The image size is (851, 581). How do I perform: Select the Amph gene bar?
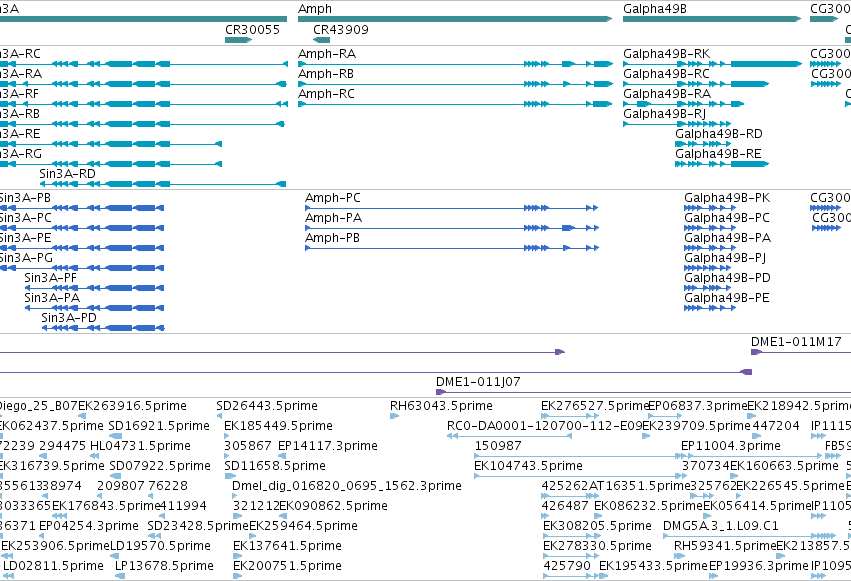(455, 19)
